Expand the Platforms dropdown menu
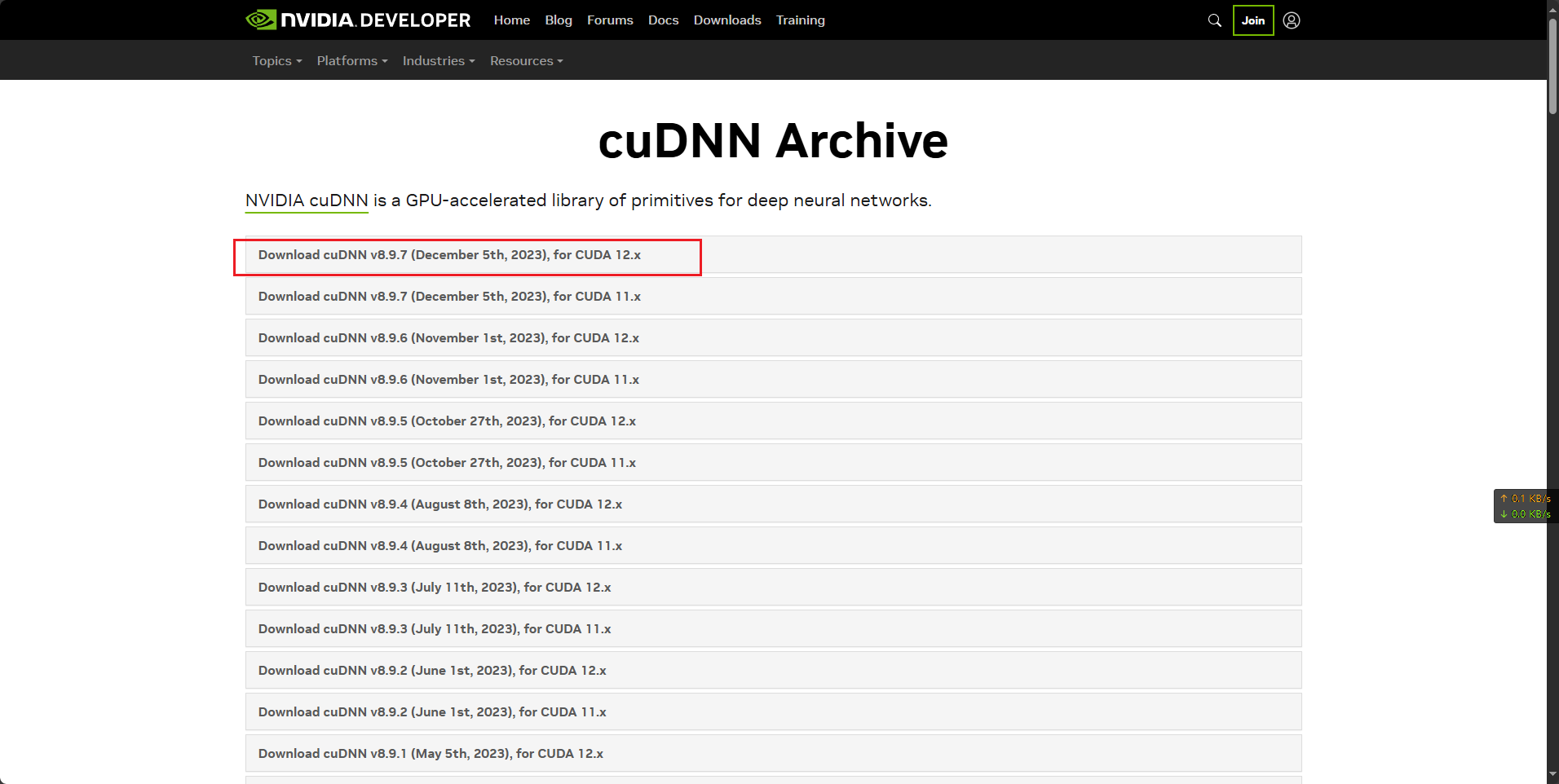Image resolution: width=1559 pixels, height=784 pixels. click(351, 61)
